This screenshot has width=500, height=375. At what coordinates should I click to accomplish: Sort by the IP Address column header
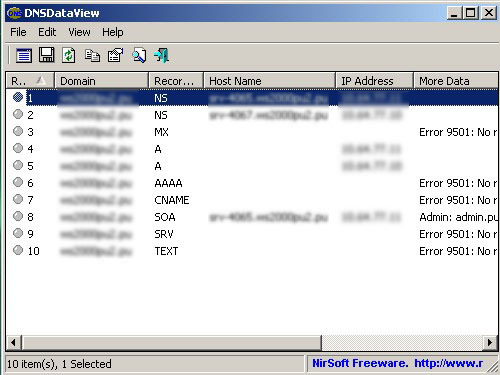pyautogui.click(x=374, y=81)
